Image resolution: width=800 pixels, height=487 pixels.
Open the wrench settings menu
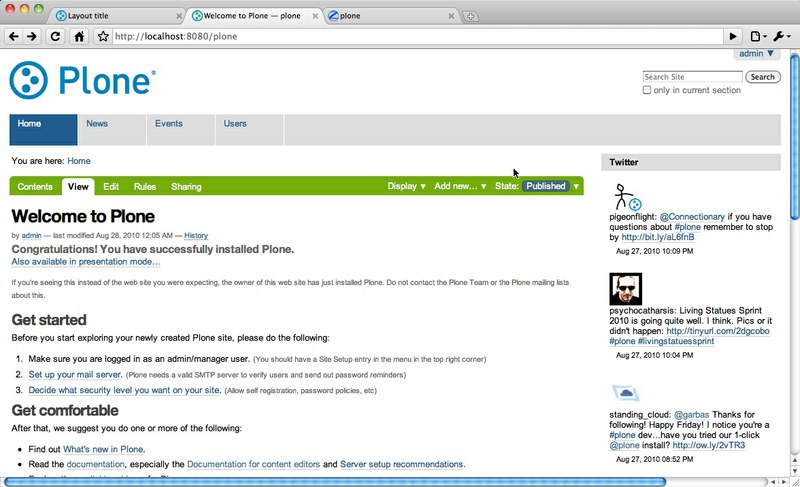coord(783,36)
